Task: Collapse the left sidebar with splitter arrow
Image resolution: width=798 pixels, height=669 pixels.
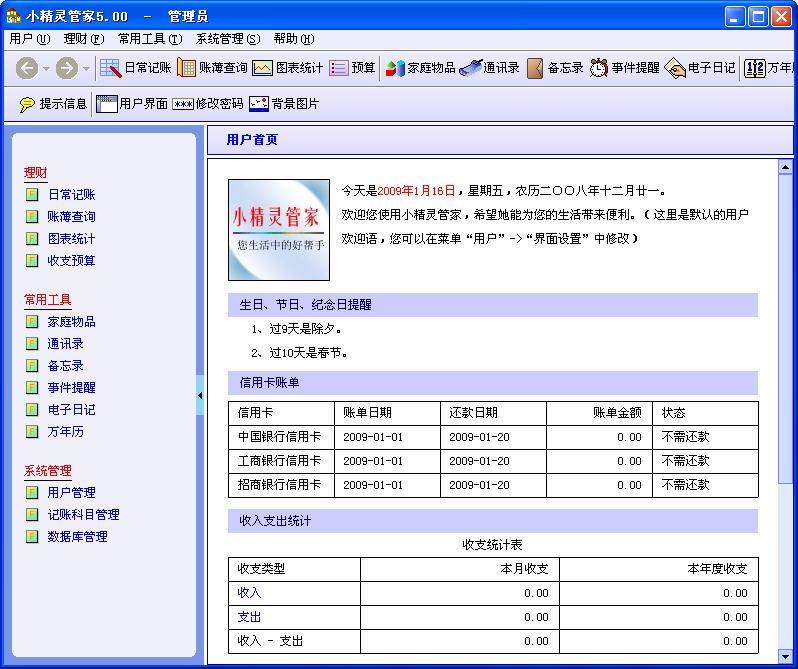Action: point(200,395)
